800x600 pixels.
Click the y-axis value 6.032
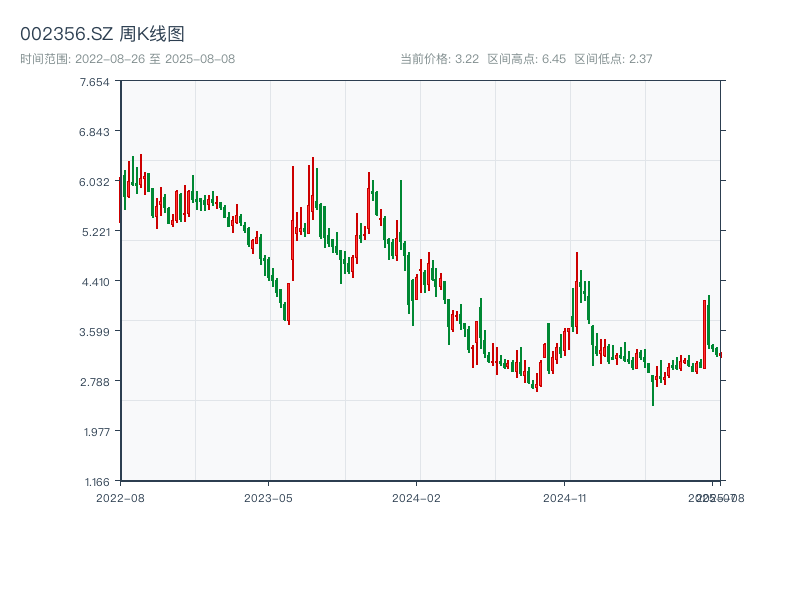[x=94, y=182]
